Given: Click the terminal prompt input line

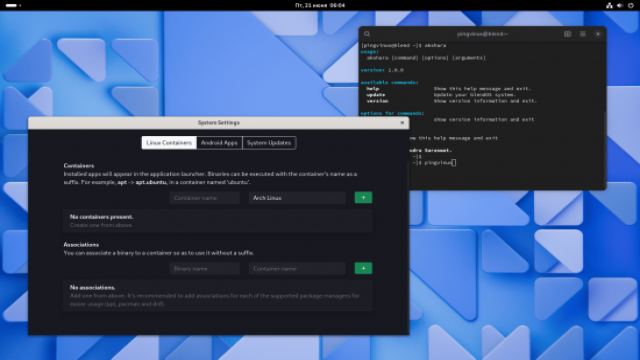Looking at the screenshot, I should coord(434,162).
